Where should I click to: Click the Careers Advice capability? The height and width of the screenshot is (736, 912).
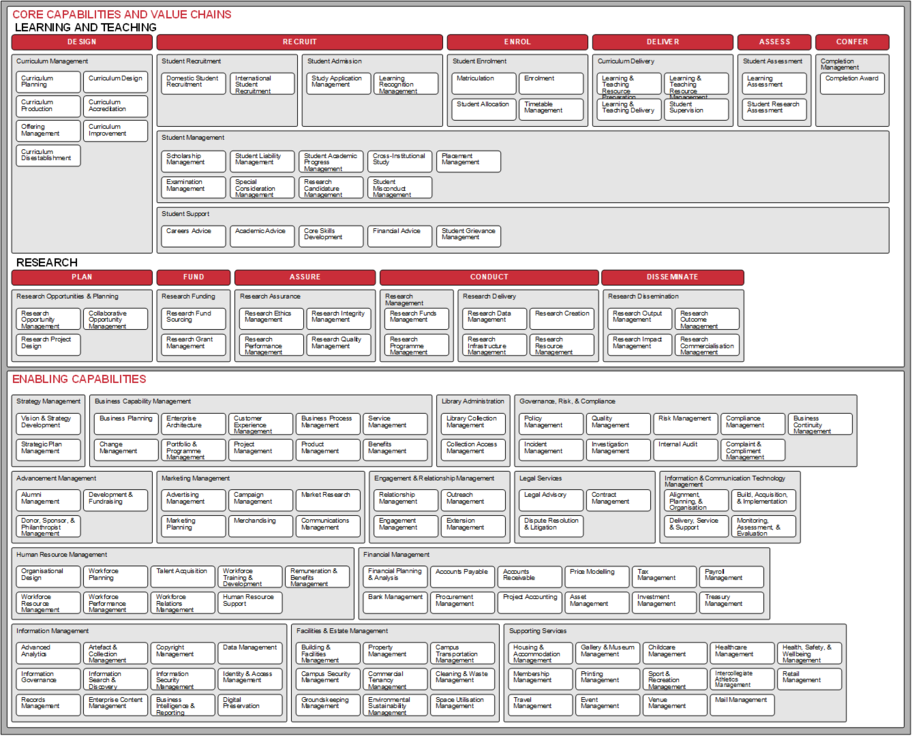click(x=194, y=236)
